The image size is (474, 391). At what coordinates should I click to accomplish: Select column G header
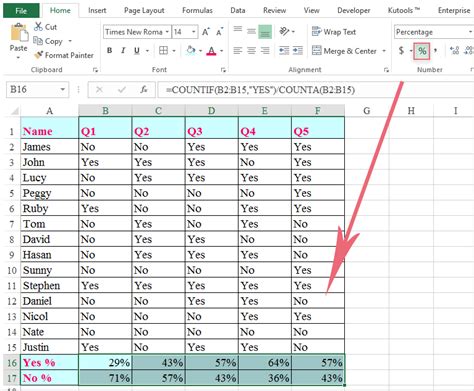coord(367,111)
